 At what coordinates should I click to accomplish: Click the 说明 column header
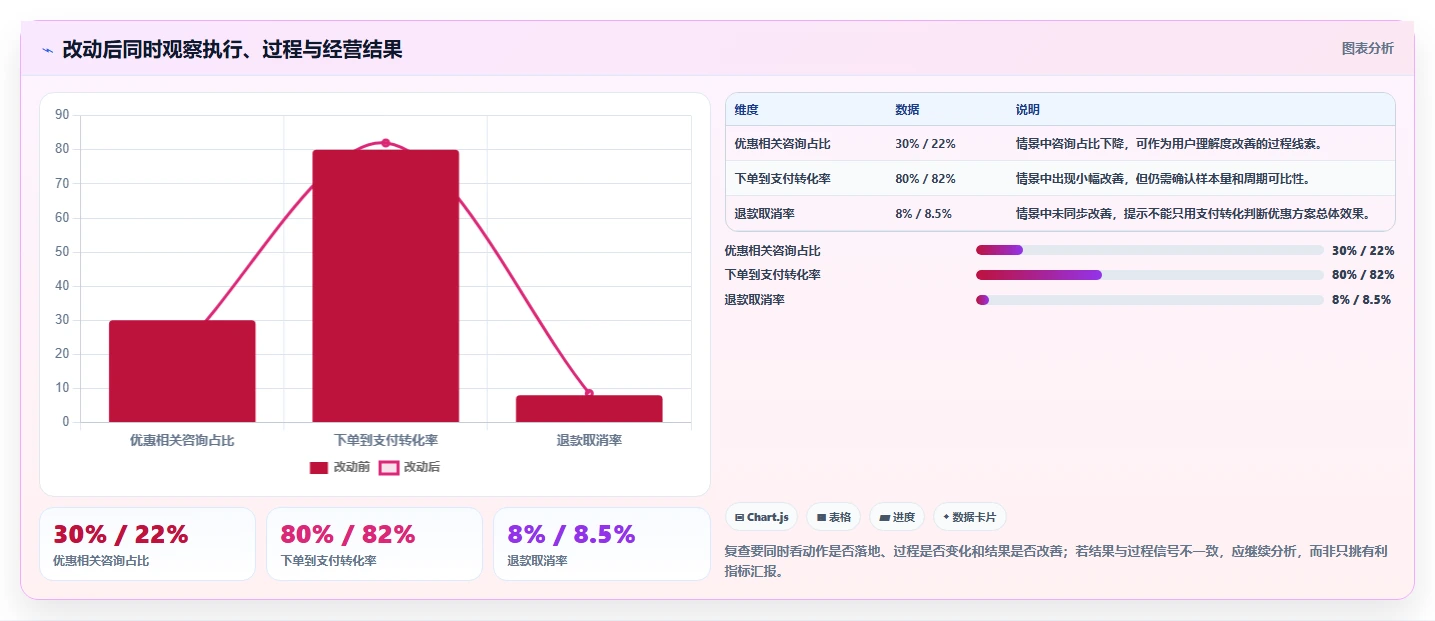[x=1028, y=110]
